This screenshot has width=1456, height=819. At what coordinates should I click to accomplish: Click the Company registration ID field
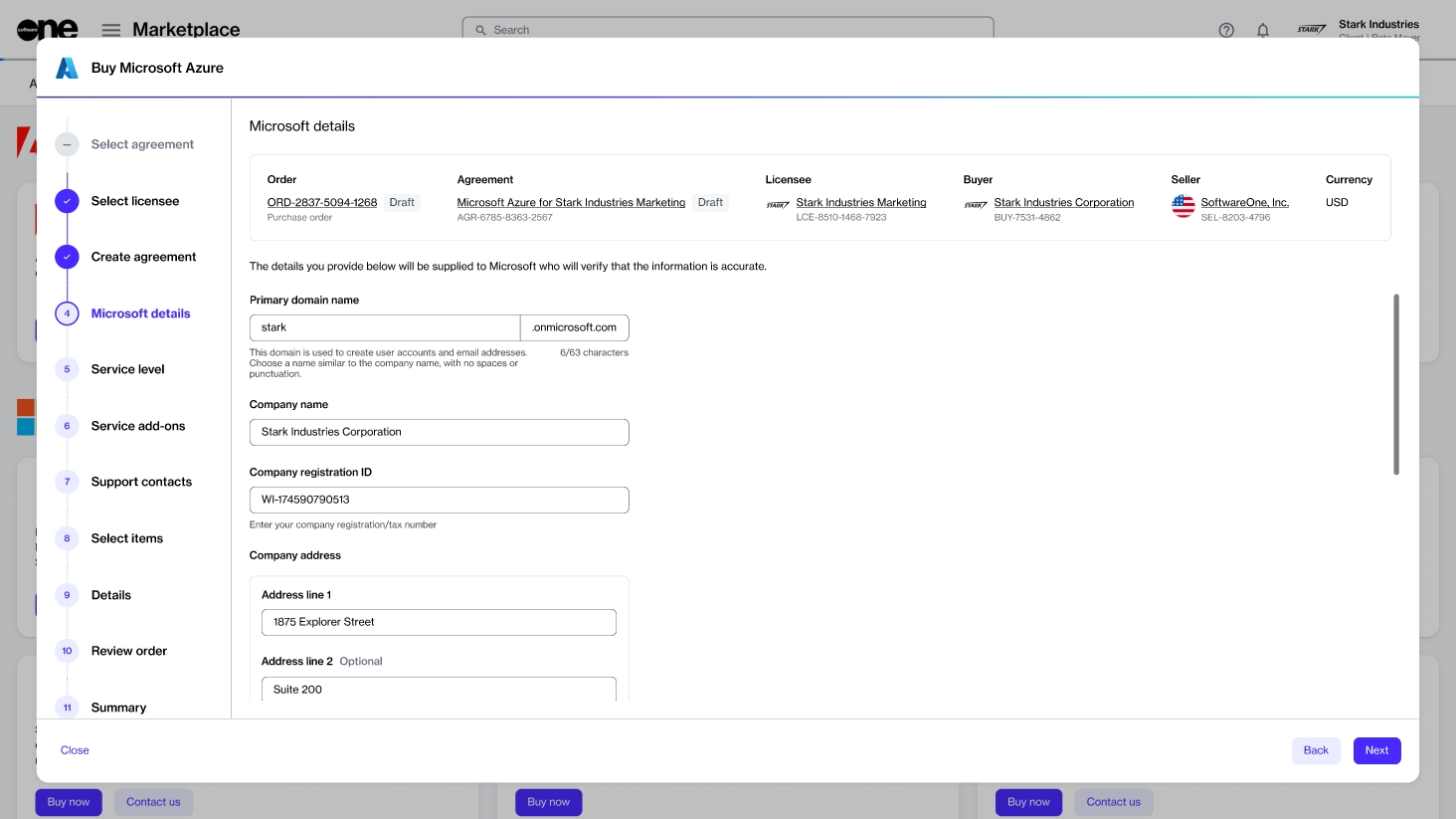click(x=439, y=500)
